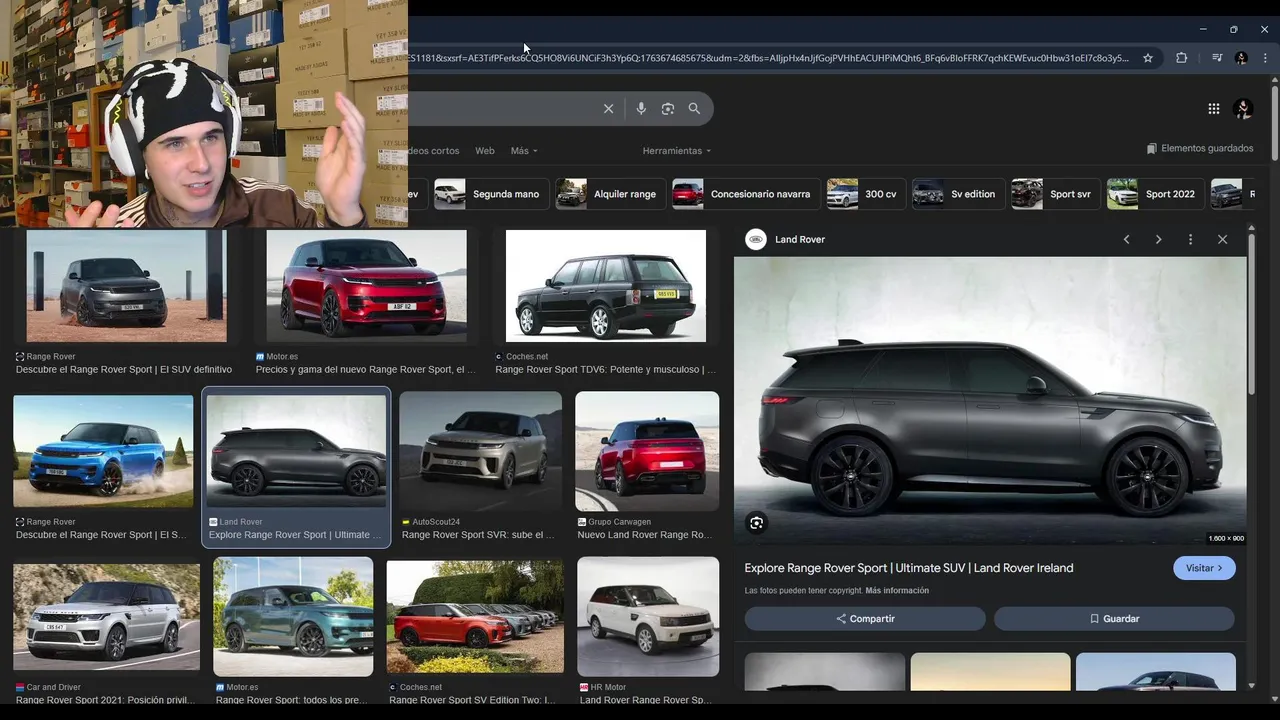Click the Land Rover logo in preview header
This screenshot has width=1280, height=720.
(756, 239)
